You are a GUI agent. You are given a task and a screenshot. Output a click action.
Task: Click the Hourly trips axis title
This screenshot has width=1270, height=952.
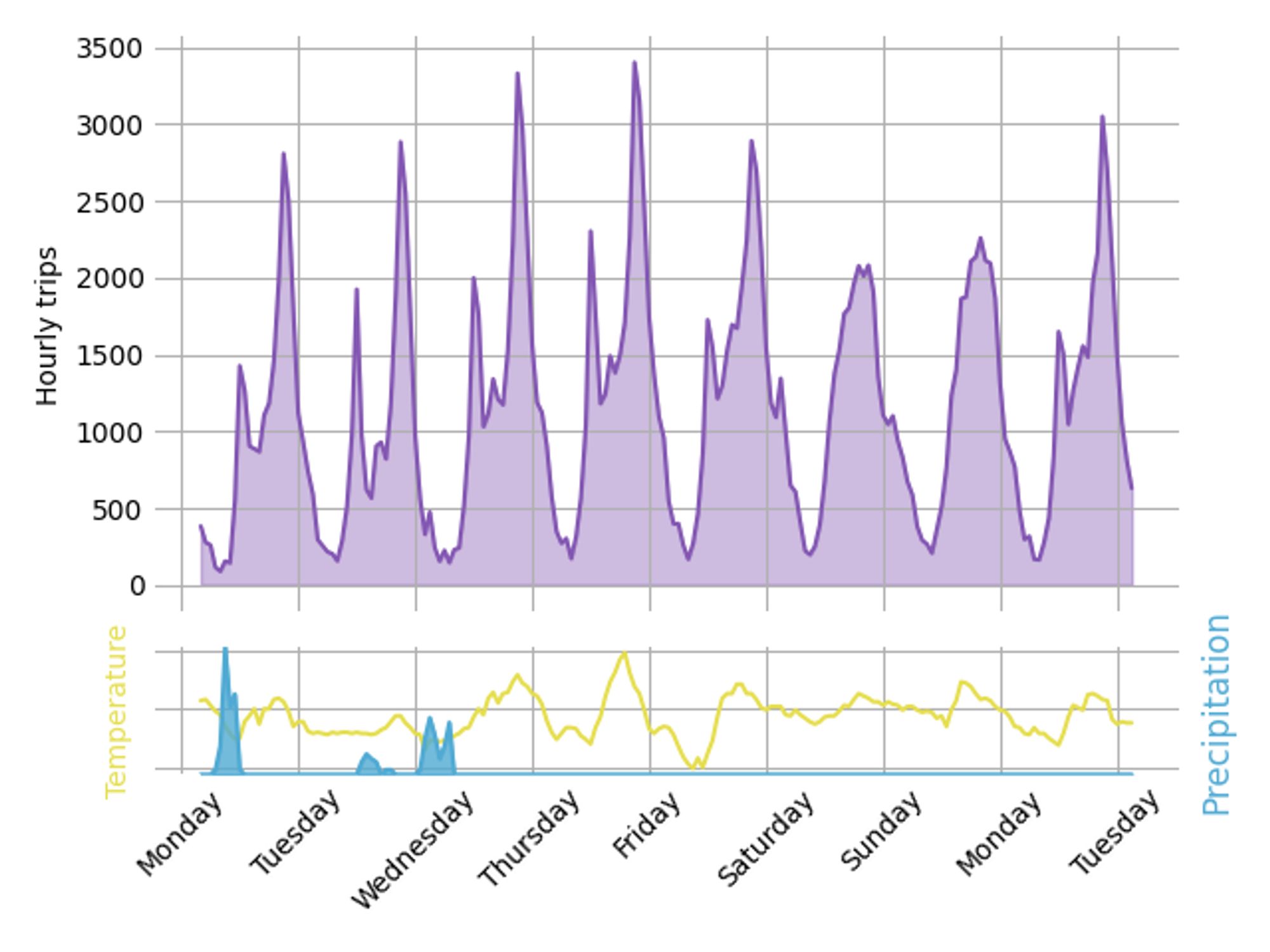coord(47,326)
